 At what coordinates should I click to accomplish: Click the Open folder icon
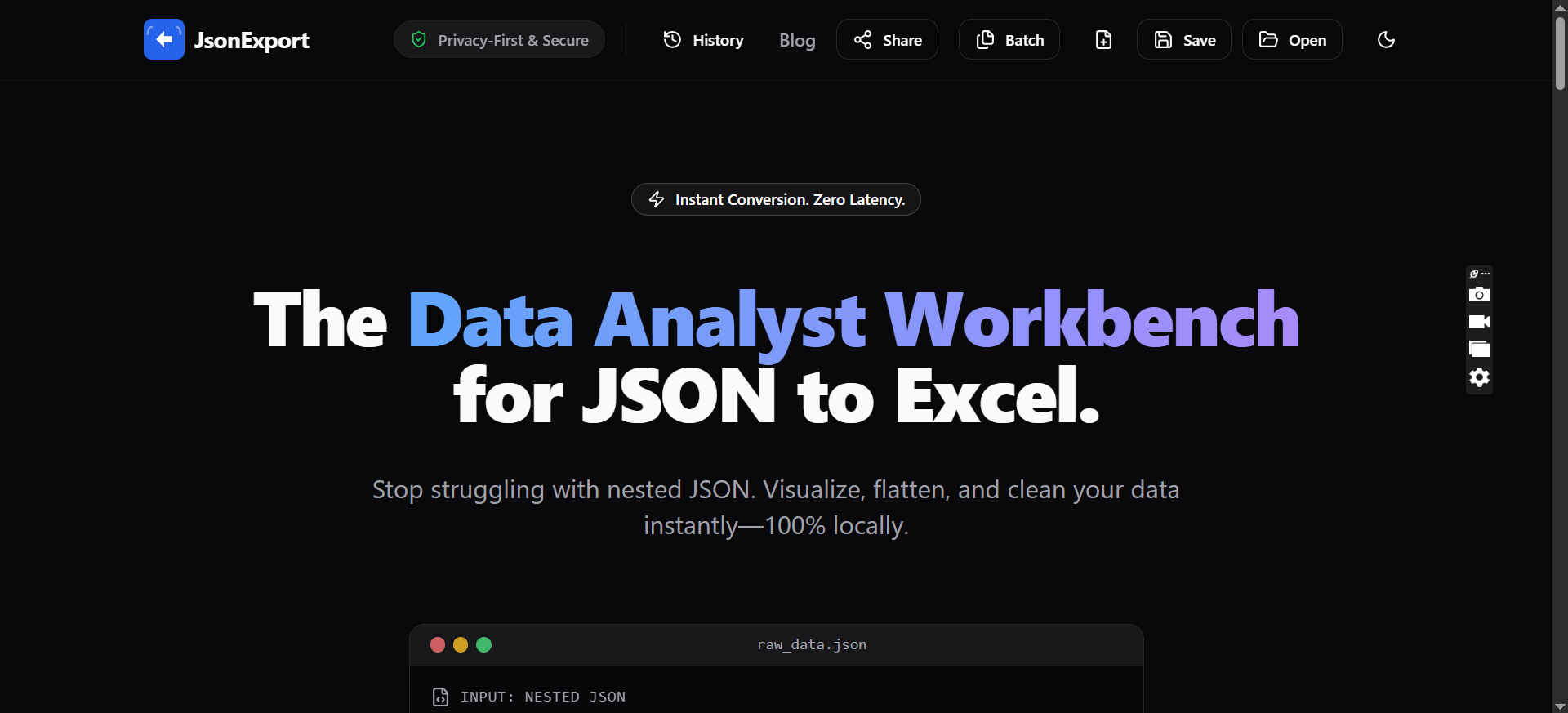(1268, 39)
